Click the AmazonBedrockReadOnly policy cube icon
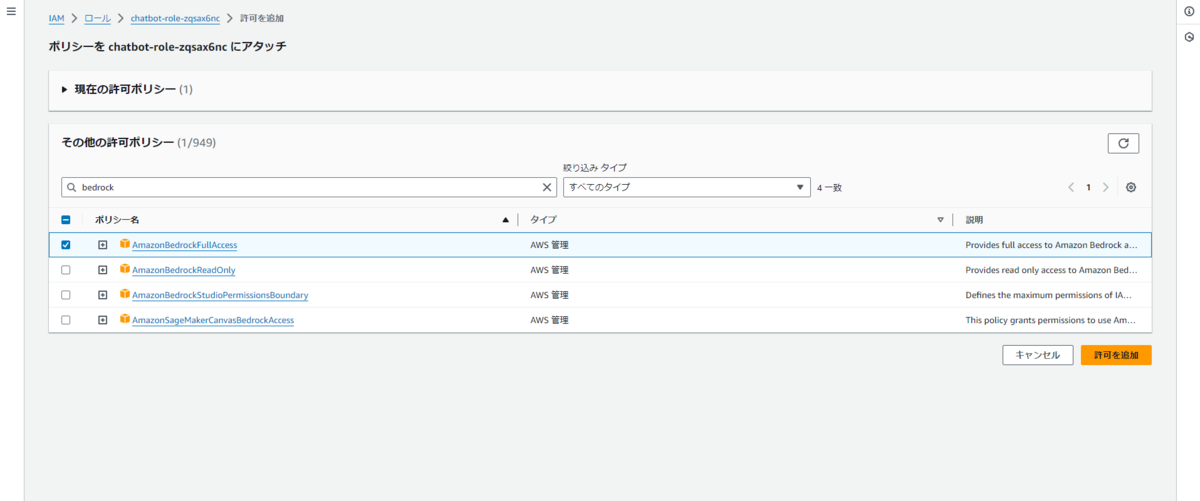1200x501 pixels. click(125, 269)
